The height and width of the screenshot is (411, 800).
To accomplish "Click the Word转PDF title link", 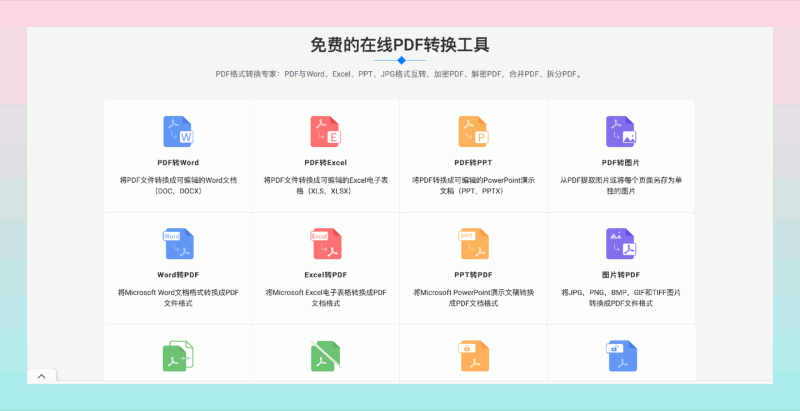I will [x=178, y=275].
